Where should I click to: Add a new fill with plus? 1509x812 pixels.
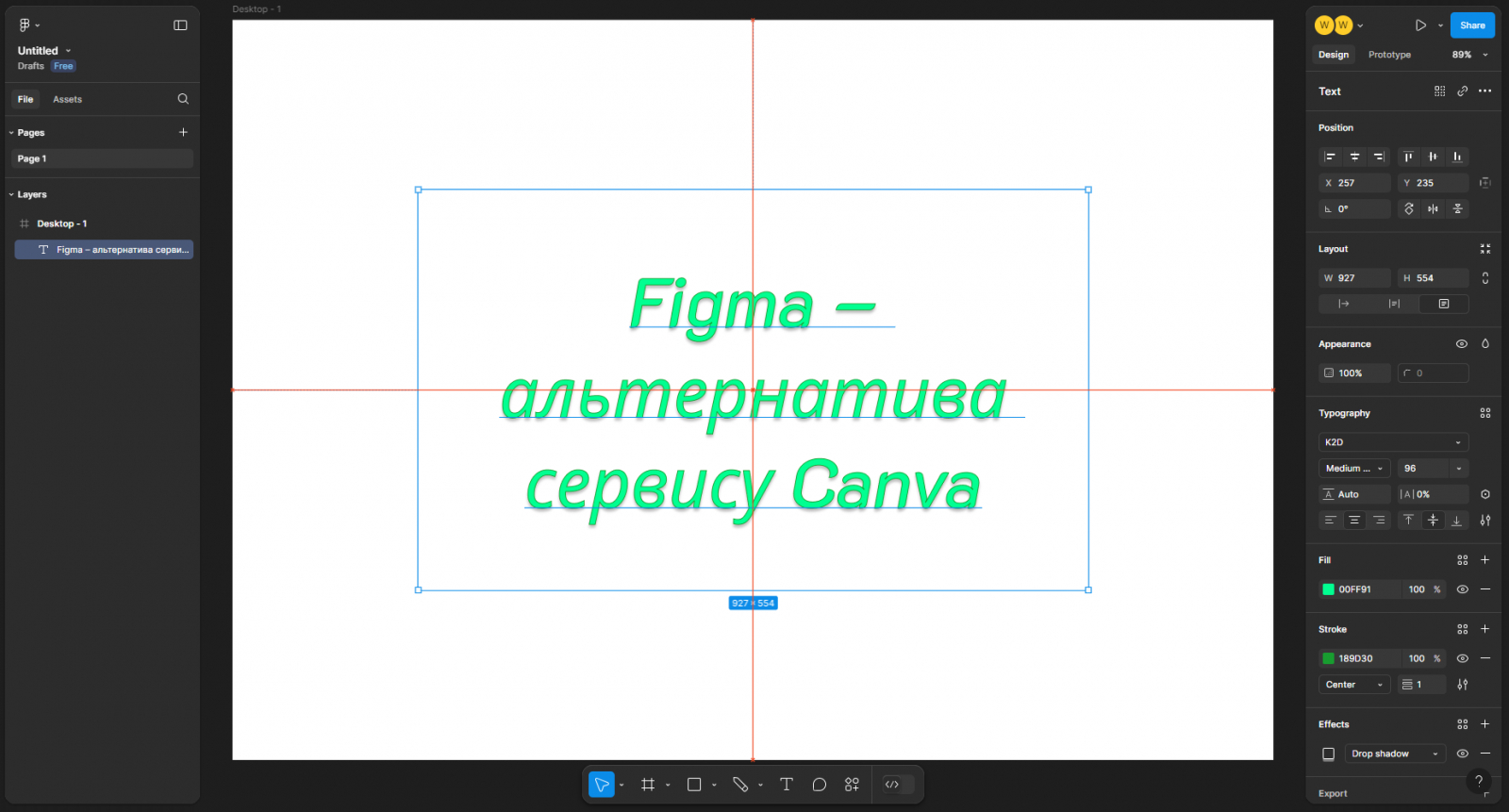[x=1485, y=560]
